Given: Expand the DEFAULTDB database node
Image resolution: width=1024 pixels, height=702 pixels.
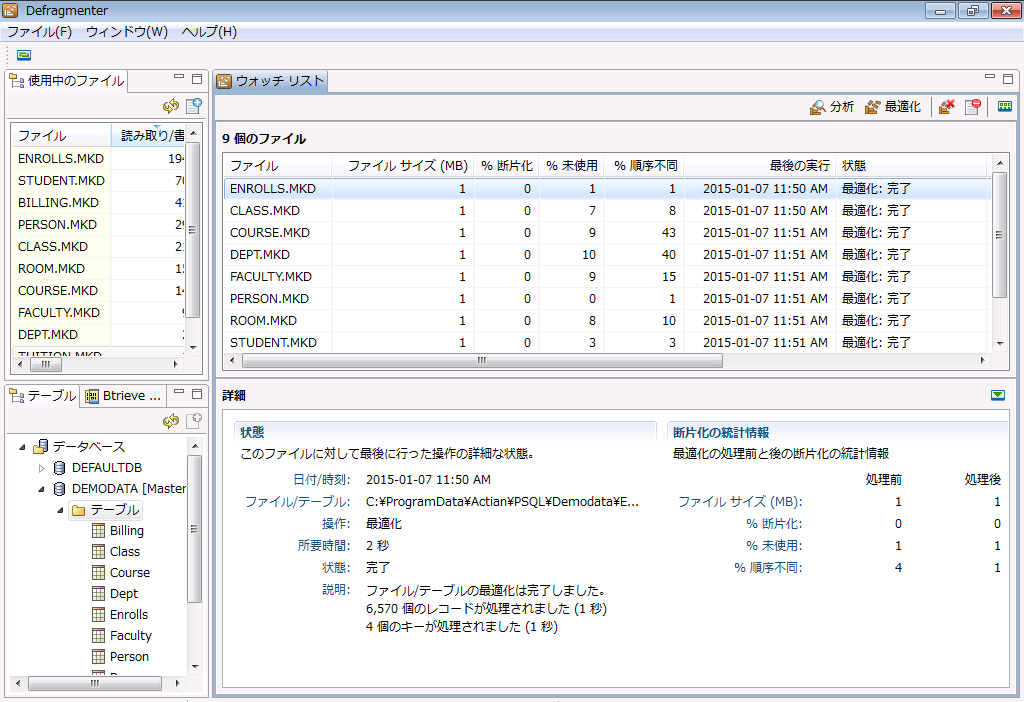Looking at the screenshot, I should click(41, 468).
